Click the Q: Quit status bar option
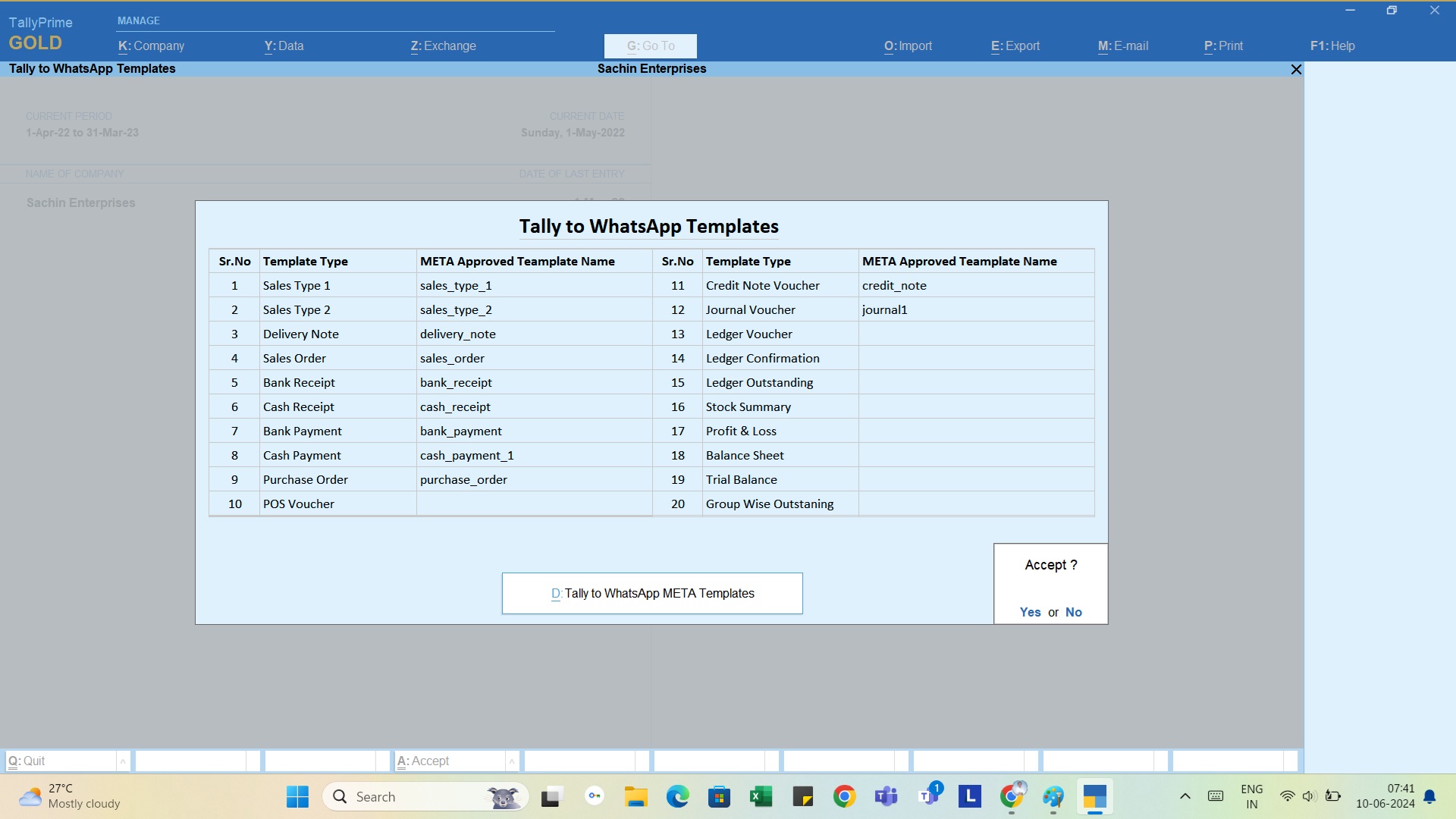The height and width of the screenshot is (819, 1456). 66,760
